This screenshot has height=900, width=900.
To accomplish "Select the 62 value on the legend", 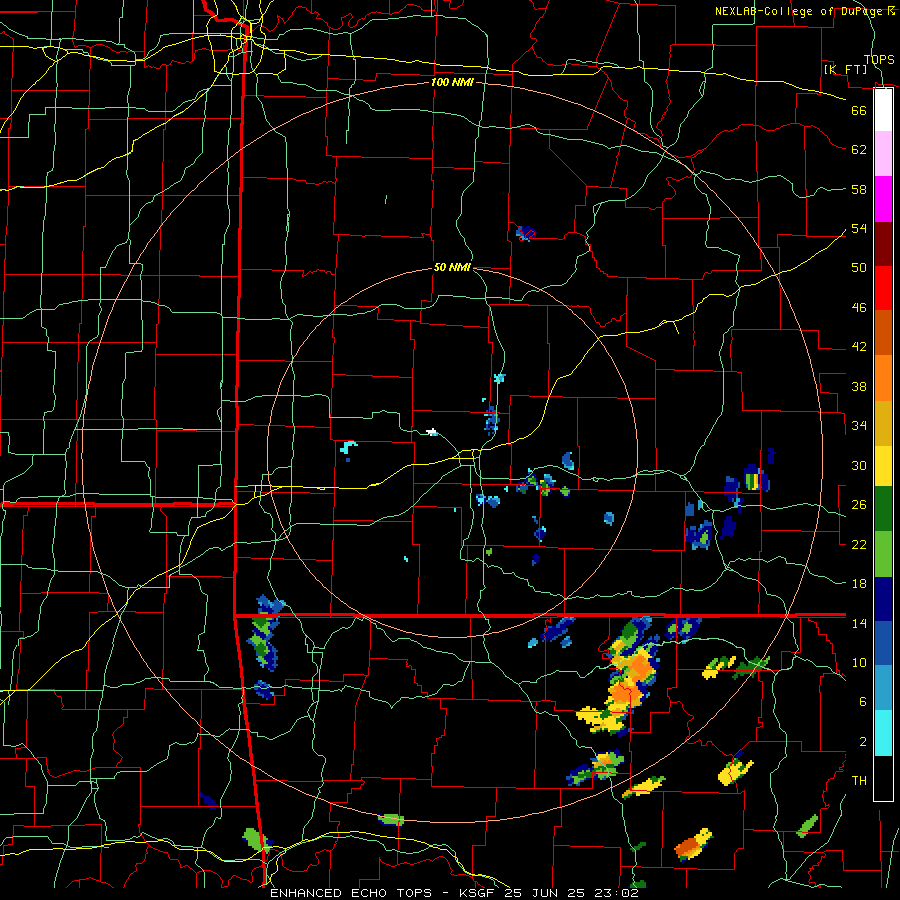I will 859,150.
